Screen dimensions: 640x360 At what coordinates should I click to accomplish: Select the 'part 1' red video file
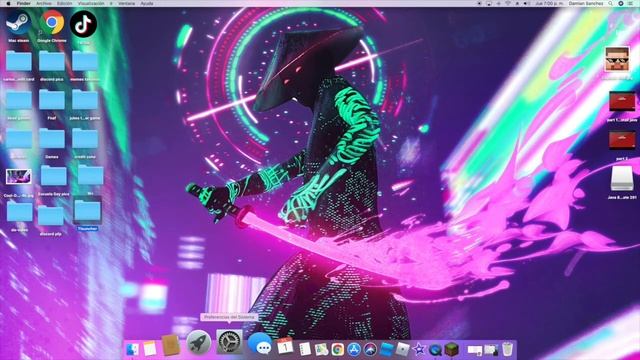622,102
